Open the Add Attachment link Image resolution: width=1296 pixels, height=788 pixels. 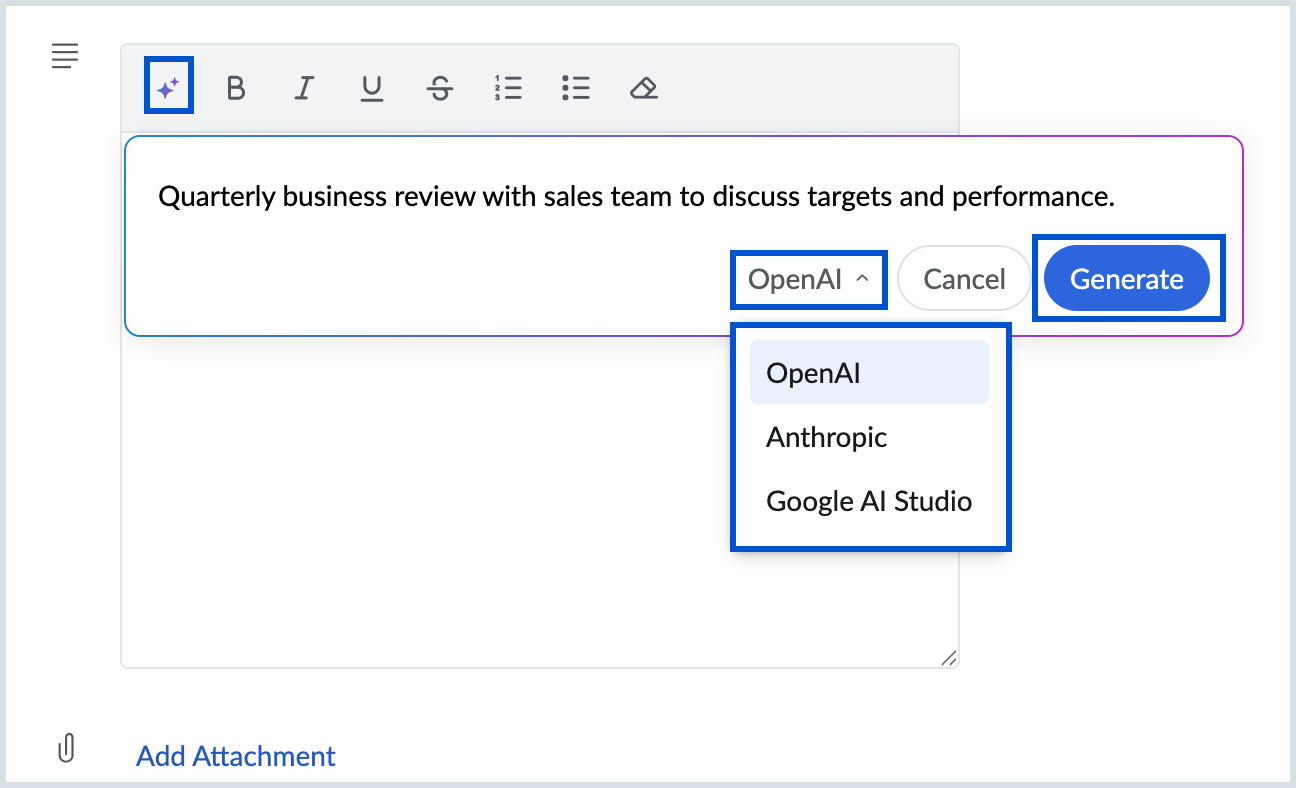tap(235, 756)
